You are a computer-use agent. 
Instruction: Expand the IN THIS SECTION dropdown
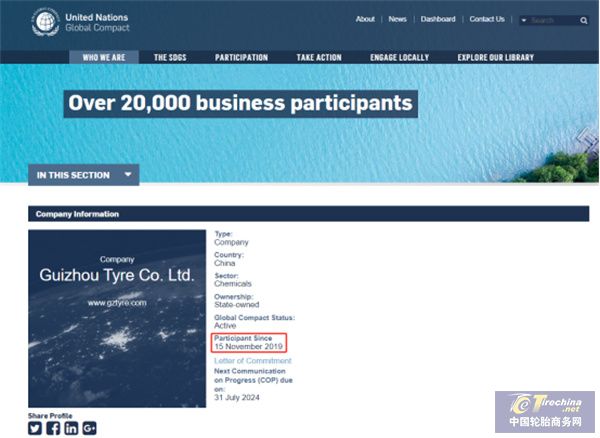tap(83, 175)
